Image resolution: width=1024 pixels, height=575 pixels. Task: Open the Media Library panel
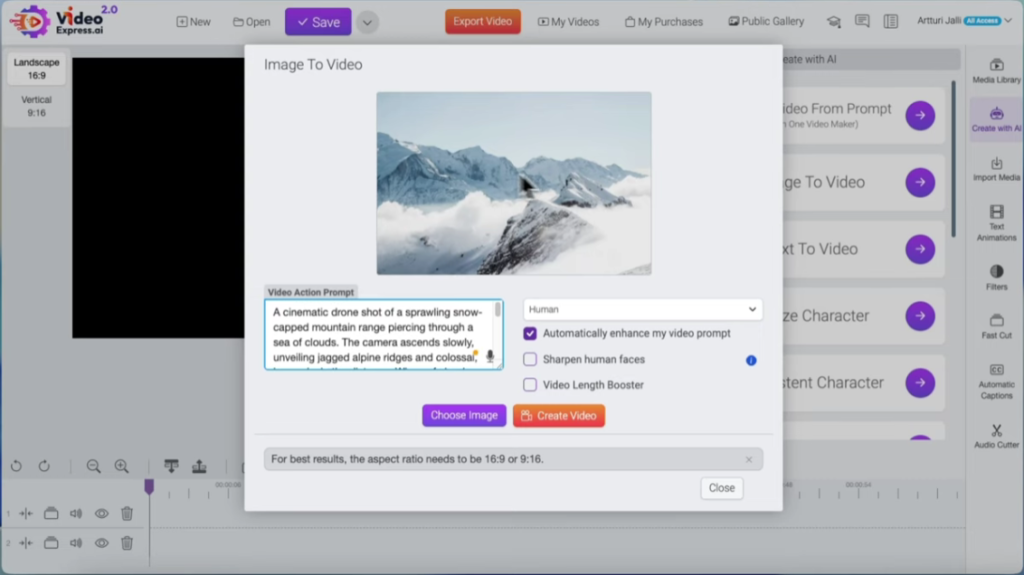996,71
